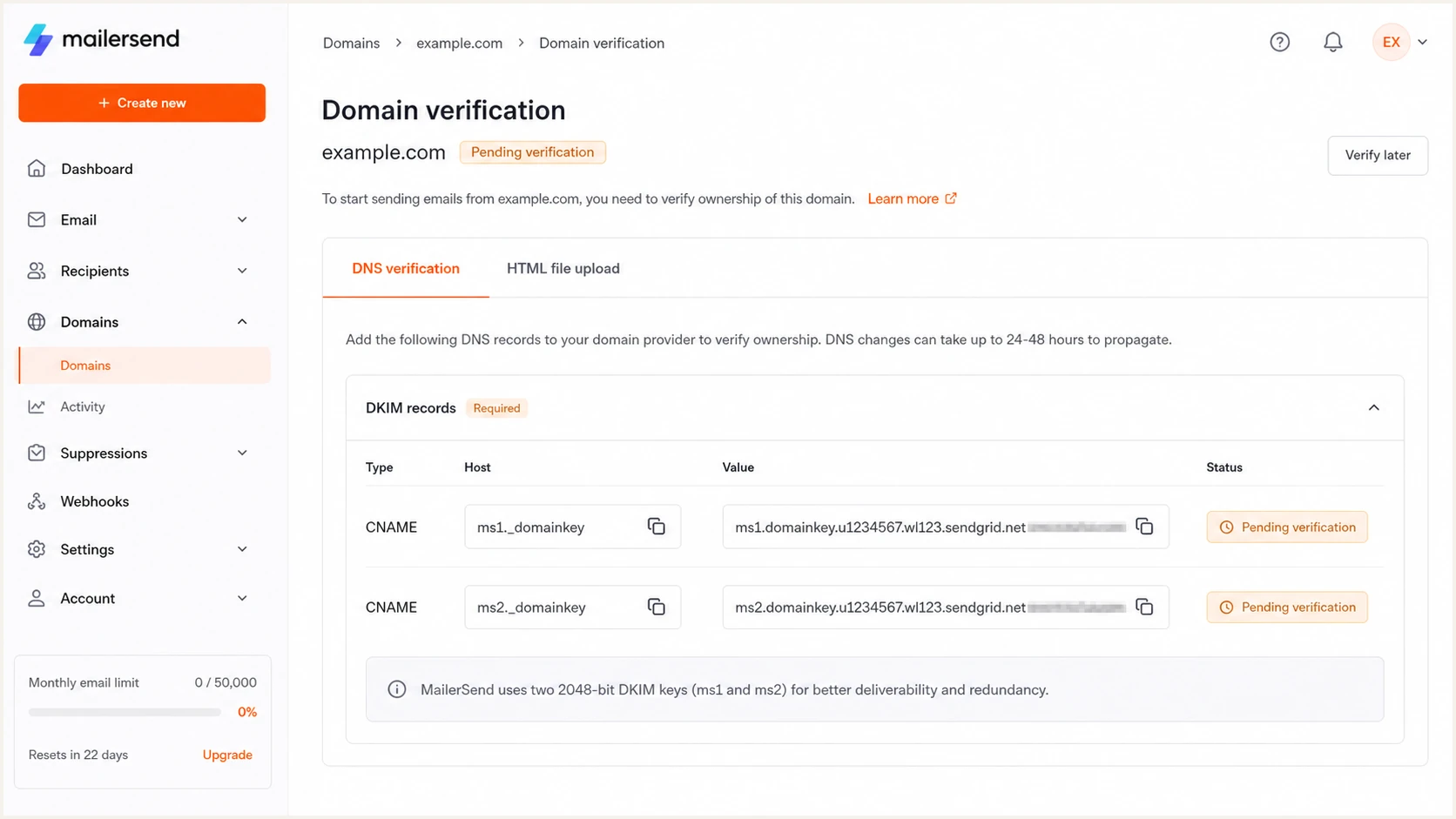Image resolution: width=1456 pixels, height=819 pixels.
Task: Expand the Account menu chevron
Action: point(242,598)
